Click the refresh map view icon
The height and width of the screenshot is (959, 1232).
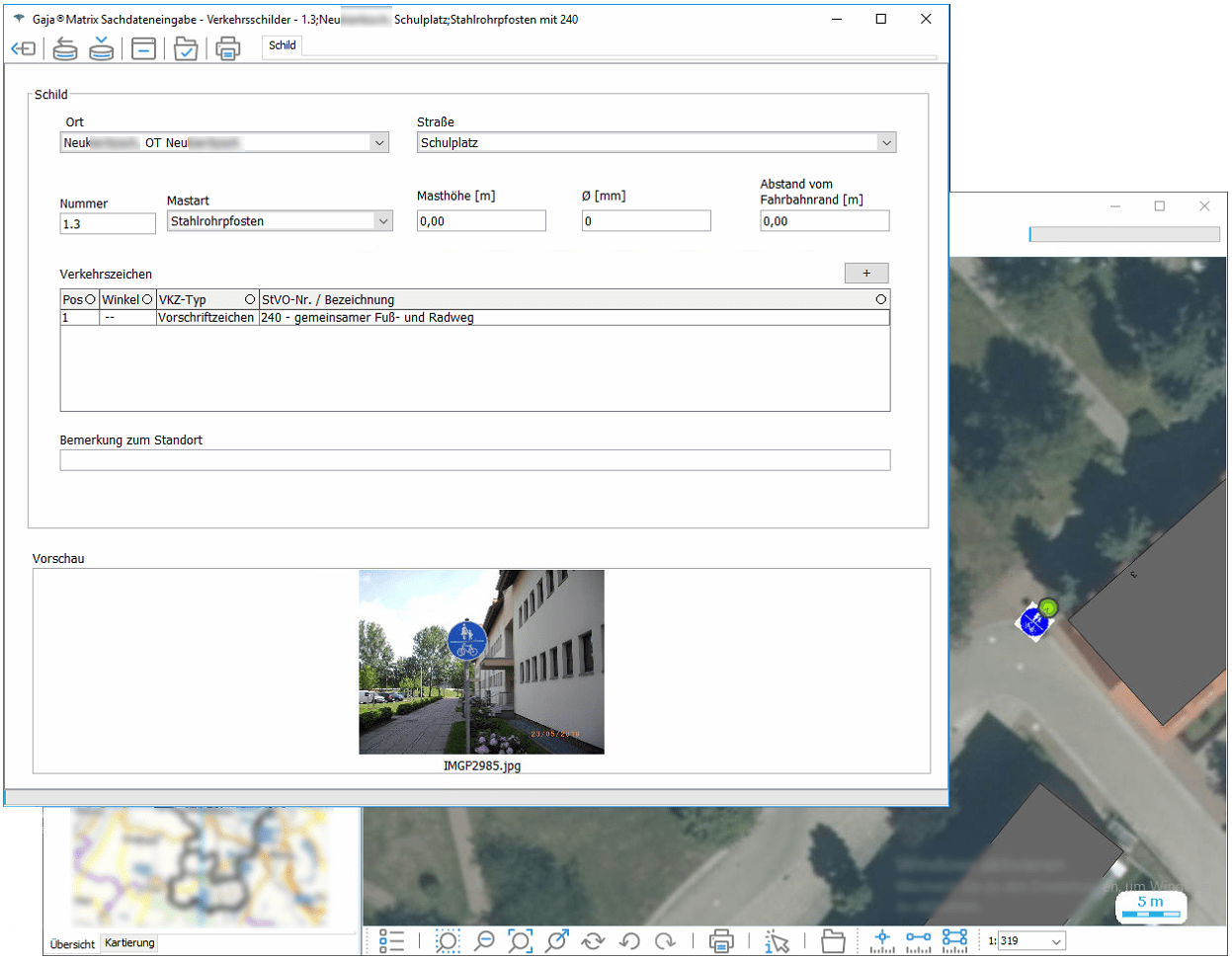pyautogui.click(x=593, y=941)
